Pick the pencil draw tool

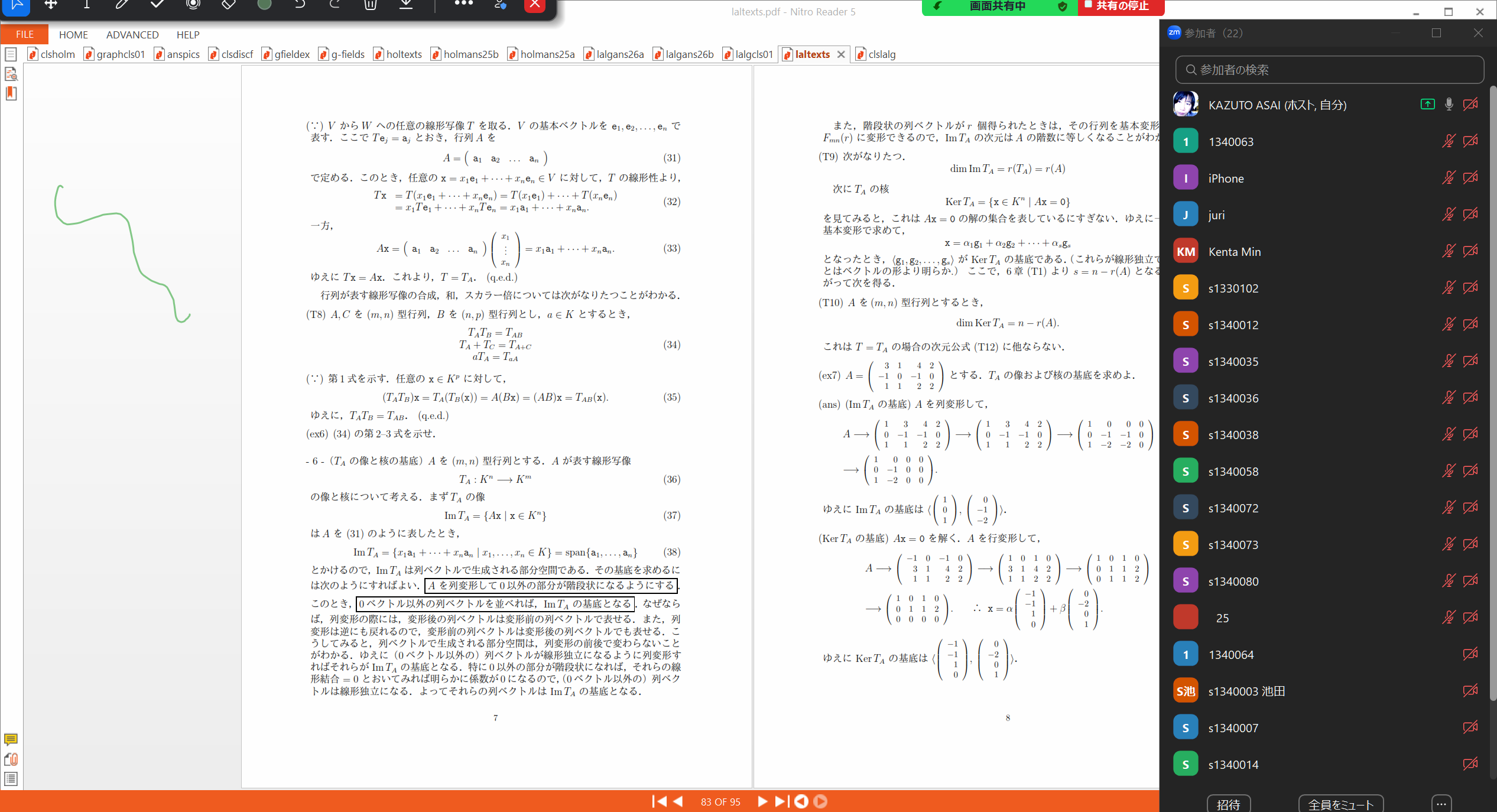(122, 5)
